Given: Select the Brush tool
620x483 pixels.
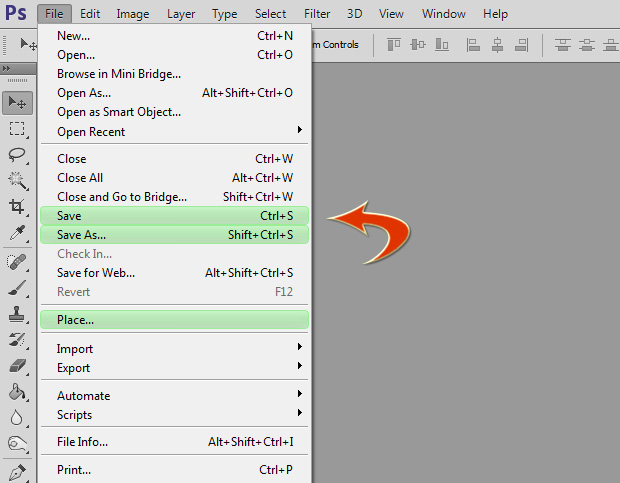Looking at the screenshot, I should tap(17, 288).
